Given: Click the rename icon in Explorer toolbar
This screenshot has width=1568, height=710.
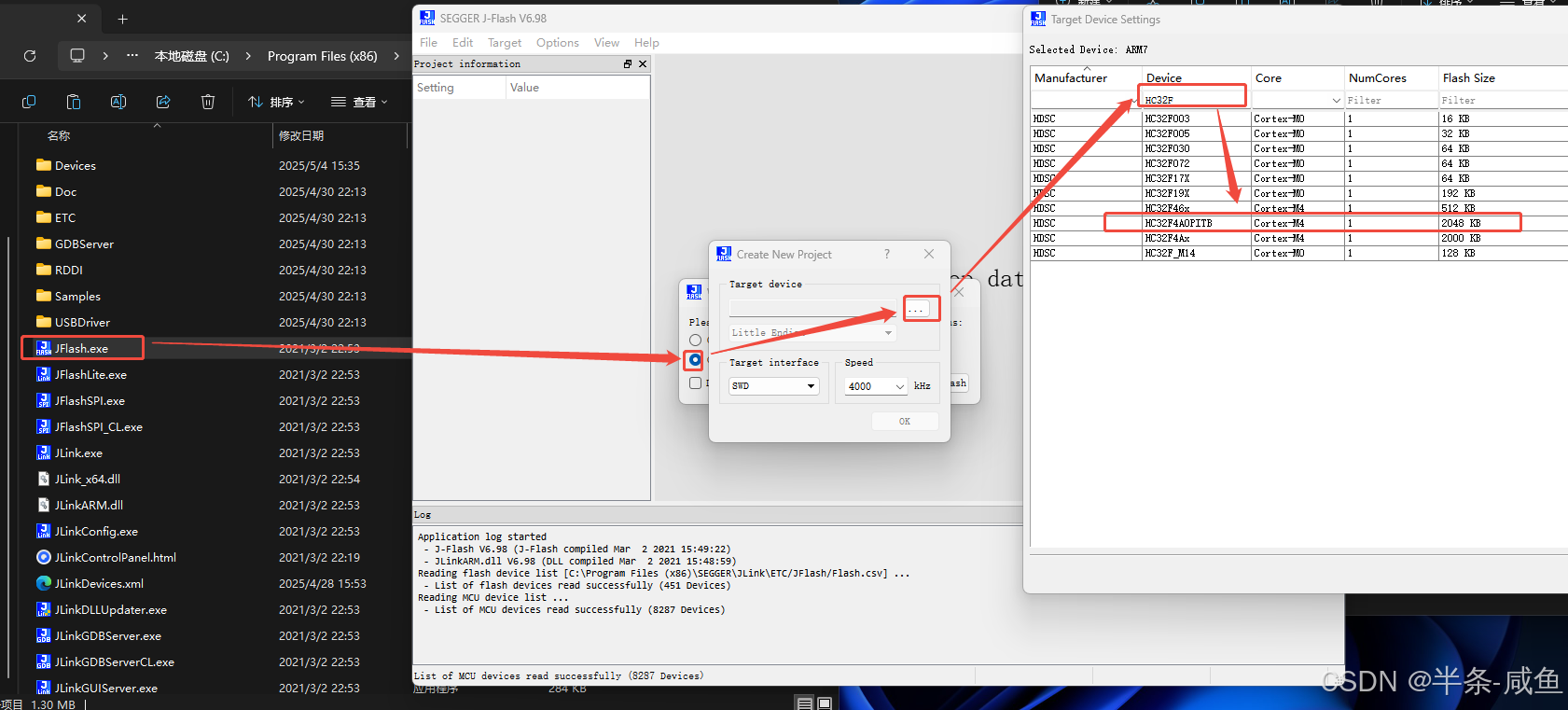Looking at the screenshot, I should tap(118, 102).
